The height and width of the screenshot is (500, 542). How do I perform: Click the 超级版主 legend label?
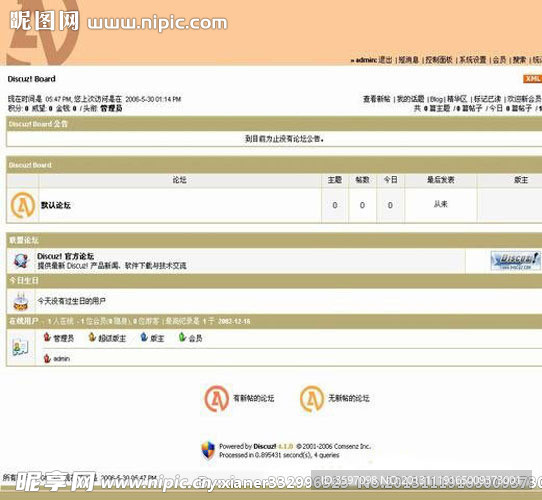112,338
